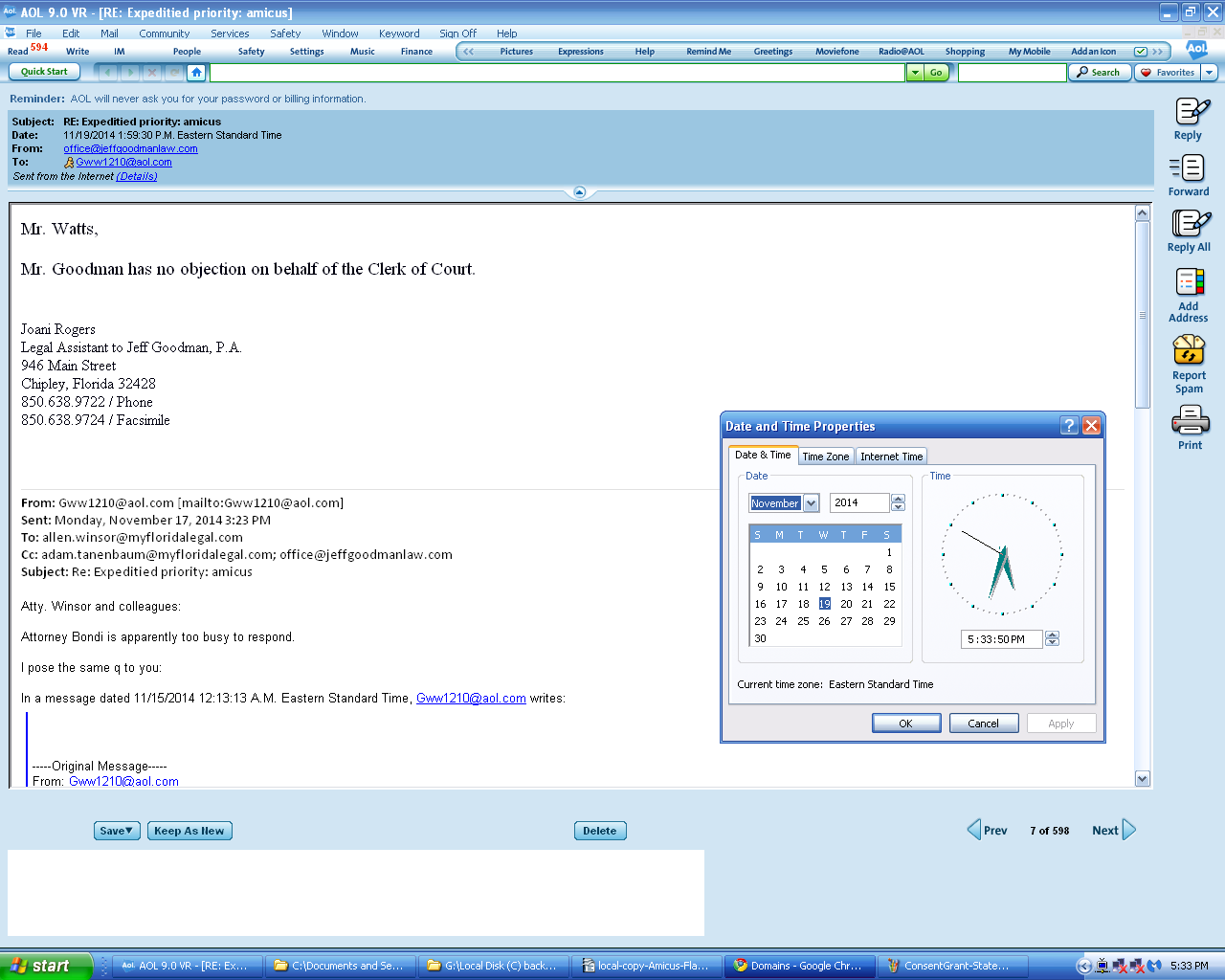The image size is (1225, 980).
Task: Increase the year with the up spinner
Action: pyautogui.click(x=898, y=499)
